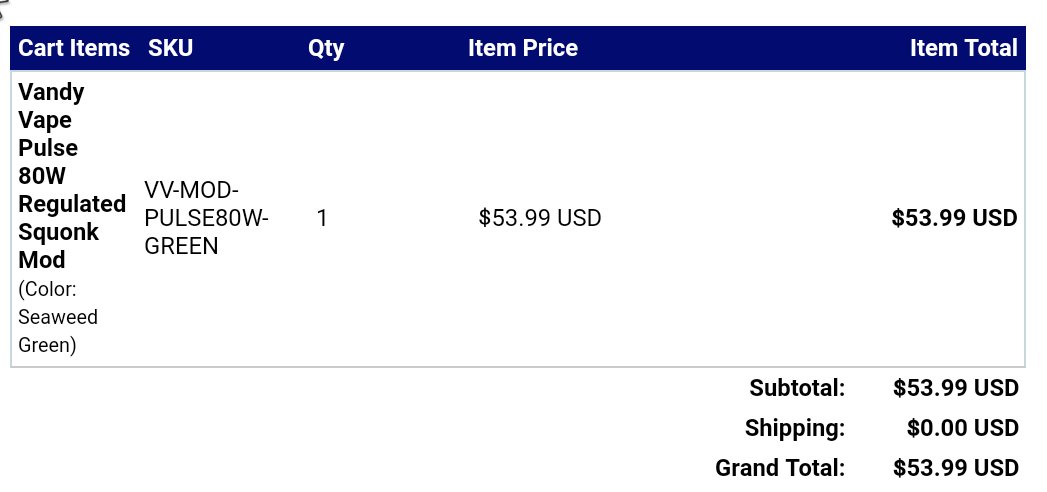The image size is (1047, 492).
Task: Click the Color: Seaweed Green option text
Action: [x=58, y=317]
